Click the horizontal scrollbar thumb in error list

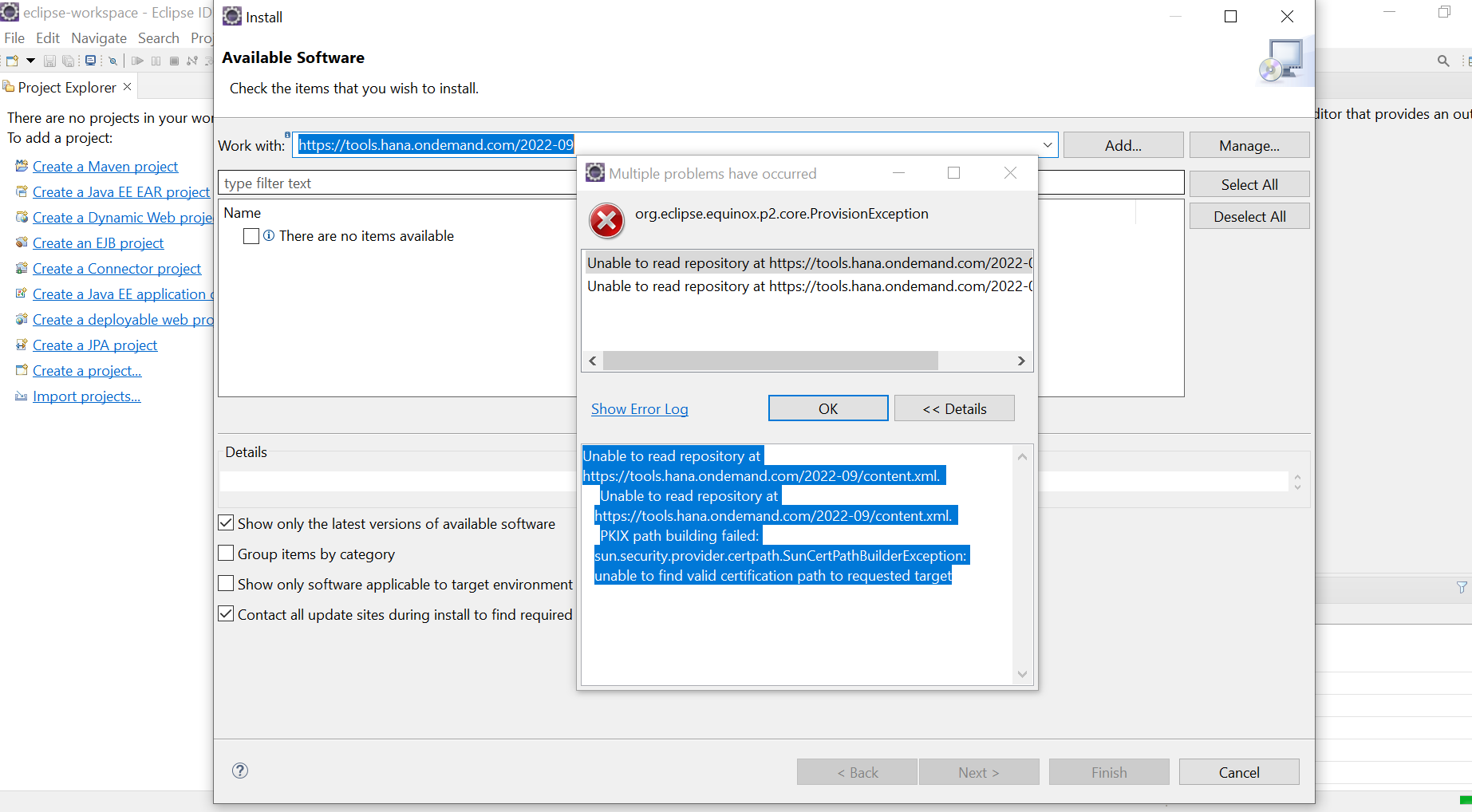tap(771, 361)
